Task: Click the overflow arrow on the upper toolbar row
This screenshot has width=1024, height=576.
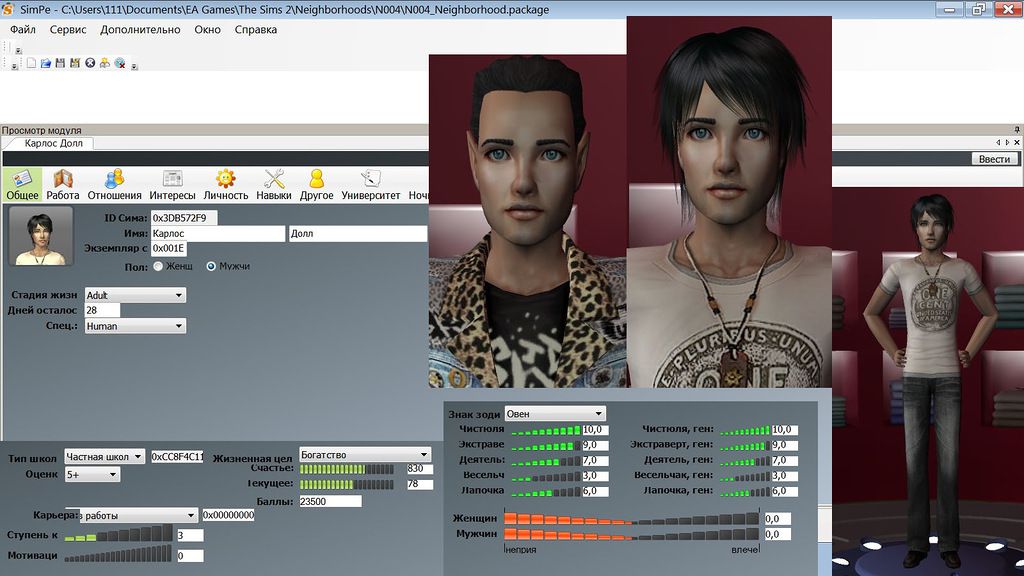Action: (18, 50)
